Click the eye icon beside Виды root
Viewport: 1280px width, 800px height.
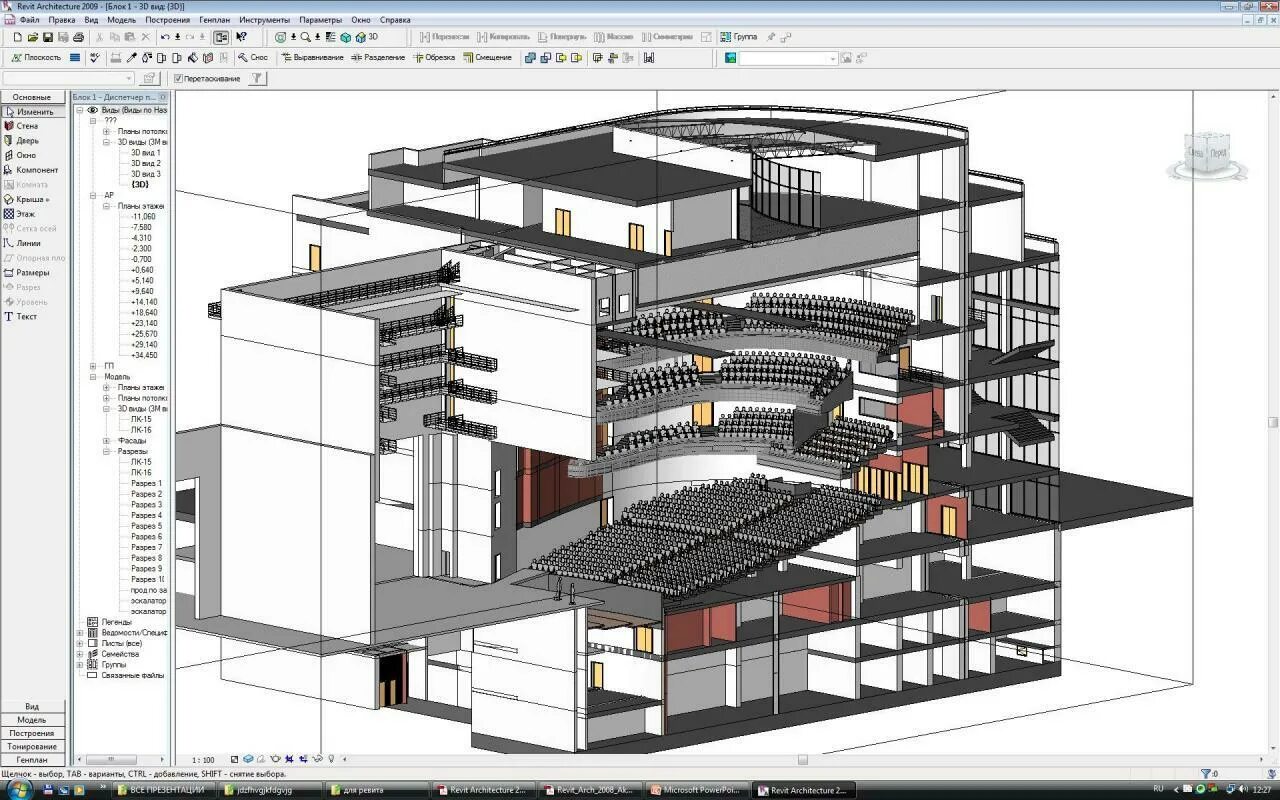[x=93, y=110]
